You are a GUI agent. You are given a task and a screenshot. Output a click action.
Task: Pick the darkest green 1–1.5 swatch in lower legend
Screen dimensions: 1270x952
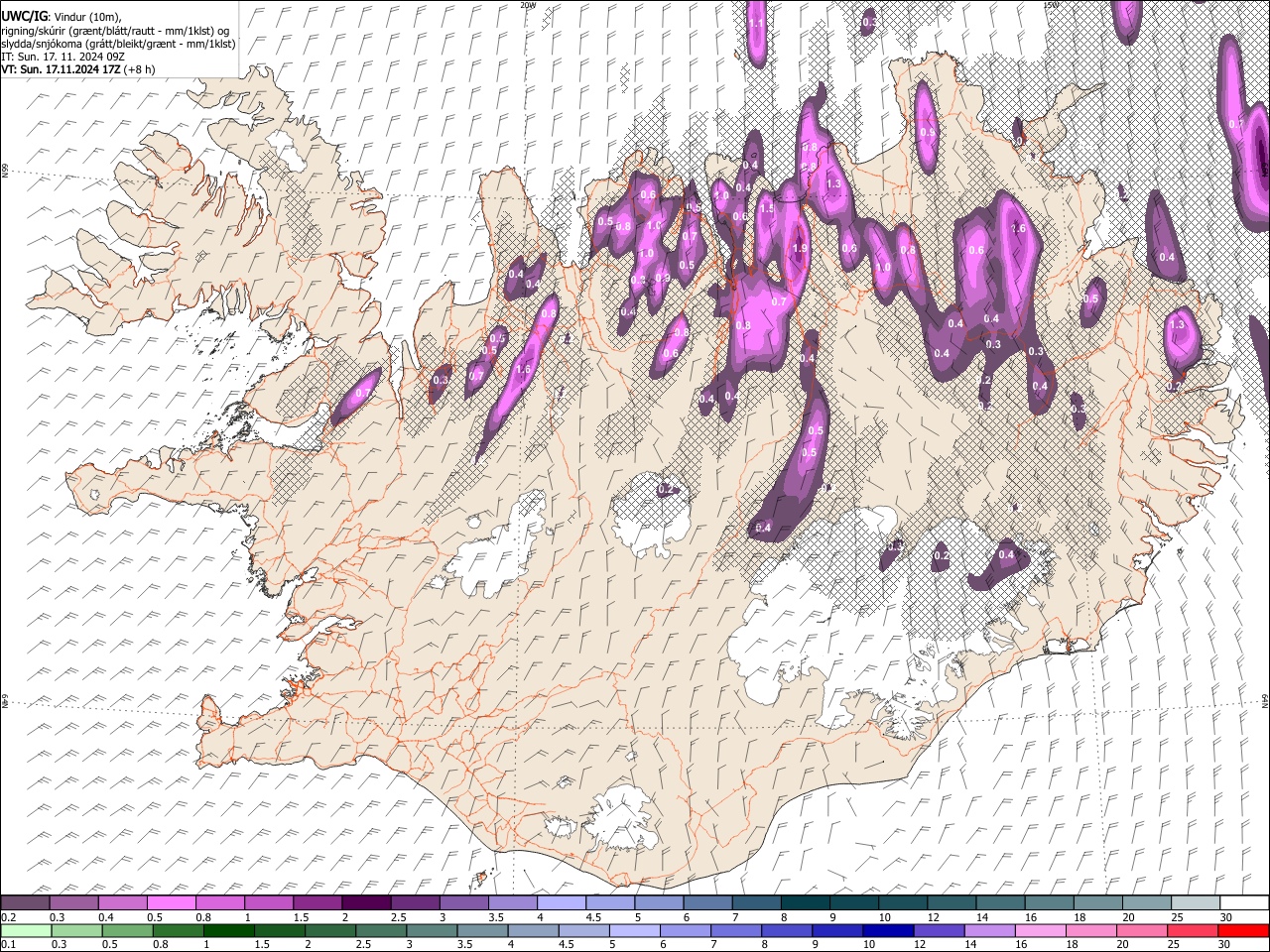click(229, 930)
